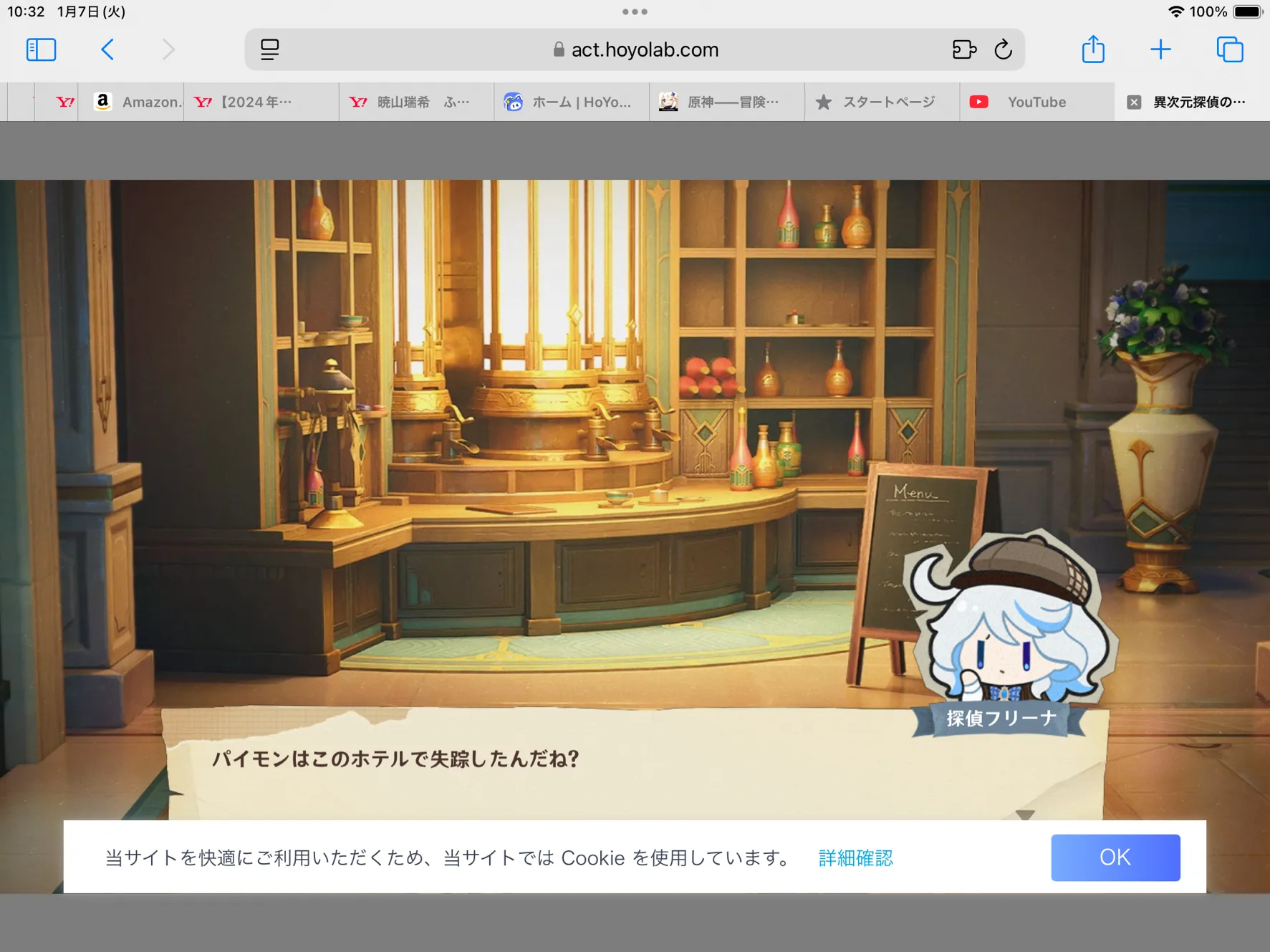1270x952 pixels.
Task: Tap the Wi-Fi status icon
Action: (x=1175, y=11)
